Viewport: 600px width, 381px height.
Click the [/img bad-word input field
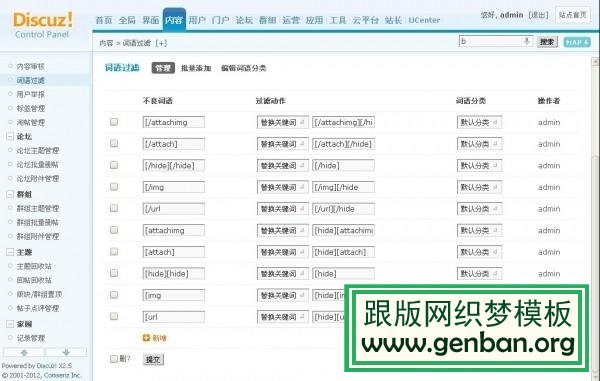point(174,187)
